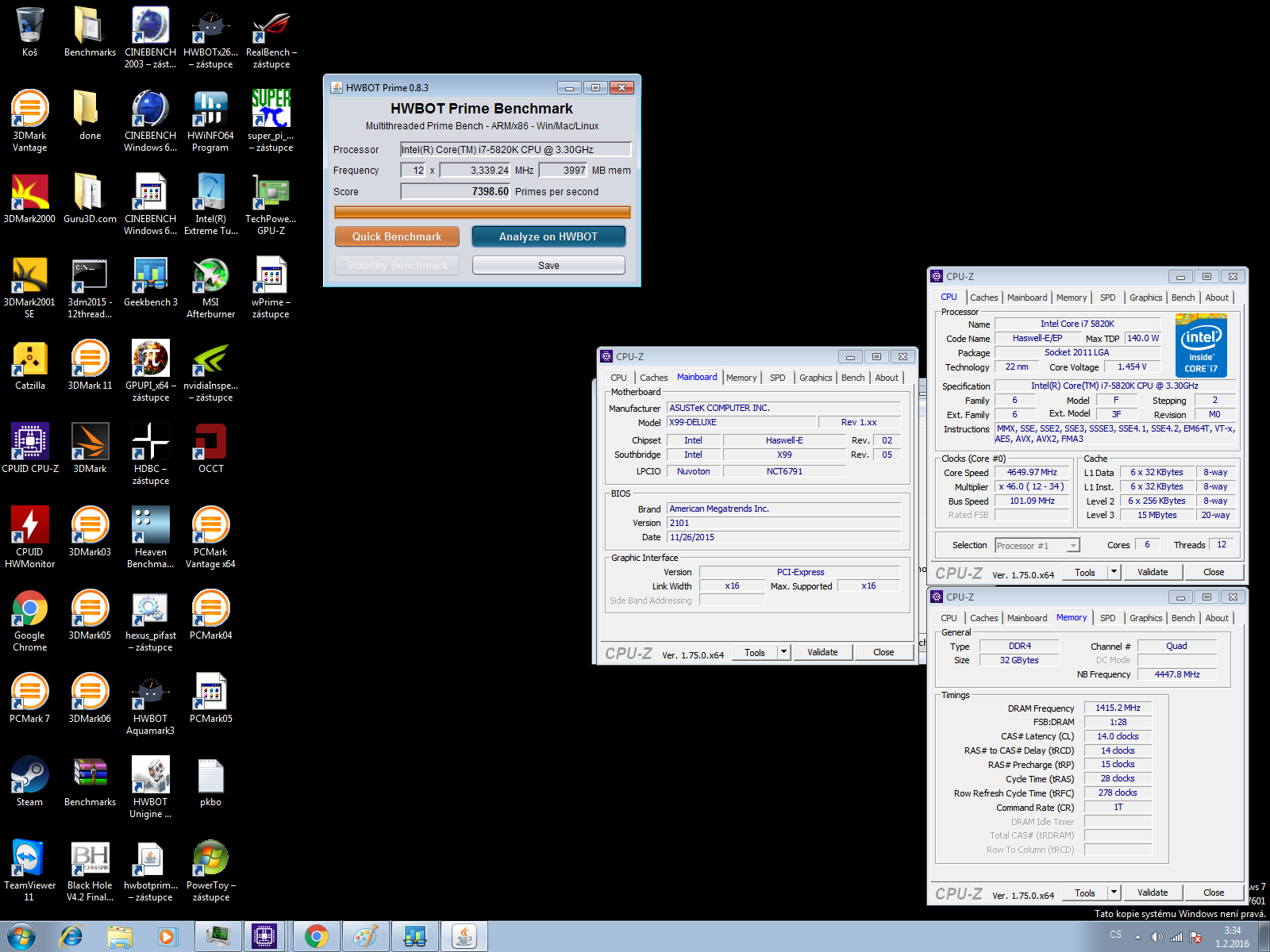Open TechPowerUp GPU-Z icon

(x=271, y=204)
